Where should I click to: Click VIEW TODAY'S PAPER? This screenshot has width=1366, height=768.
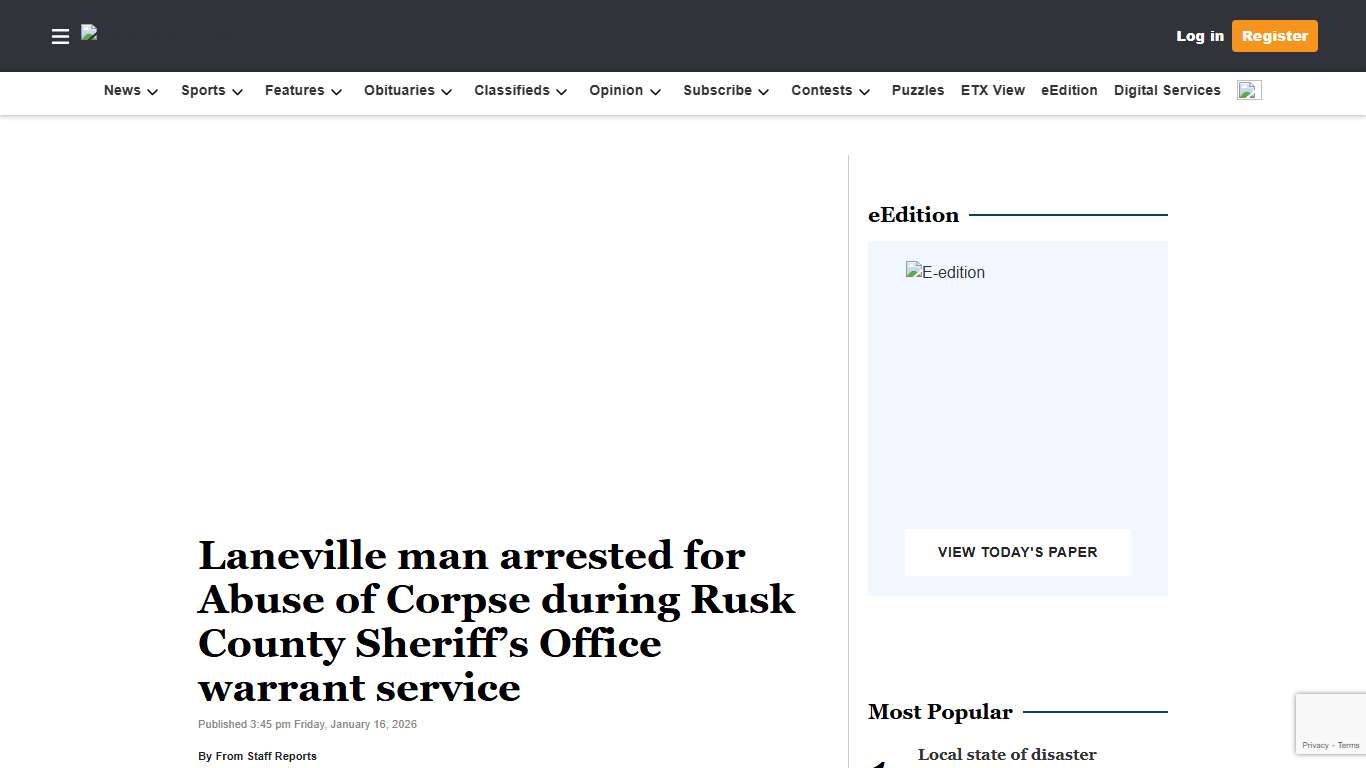[x=1017, y=552]
